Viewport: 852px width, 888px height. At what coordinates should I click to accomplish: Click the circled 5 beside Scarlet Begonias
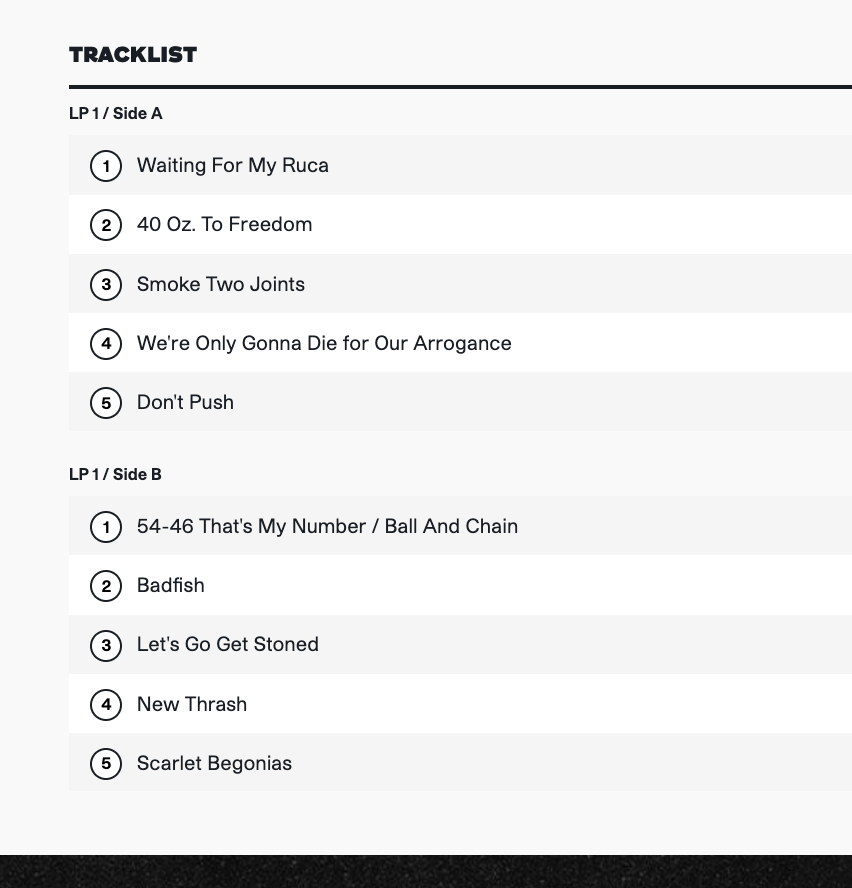coord(106,763)
